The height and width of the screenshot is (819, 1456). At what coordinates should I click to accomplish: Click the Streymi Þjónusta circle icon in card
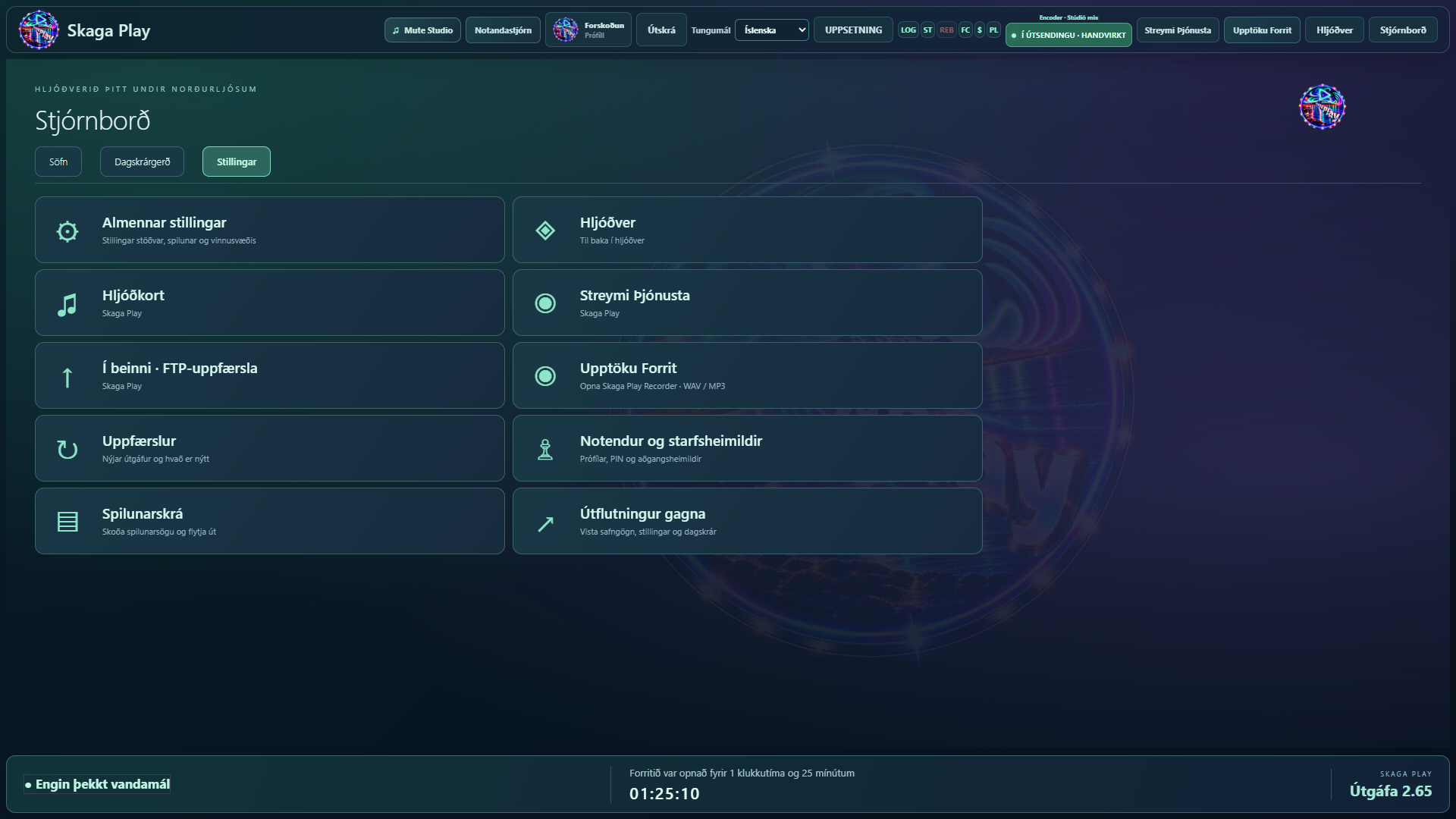tap(545, 303)
